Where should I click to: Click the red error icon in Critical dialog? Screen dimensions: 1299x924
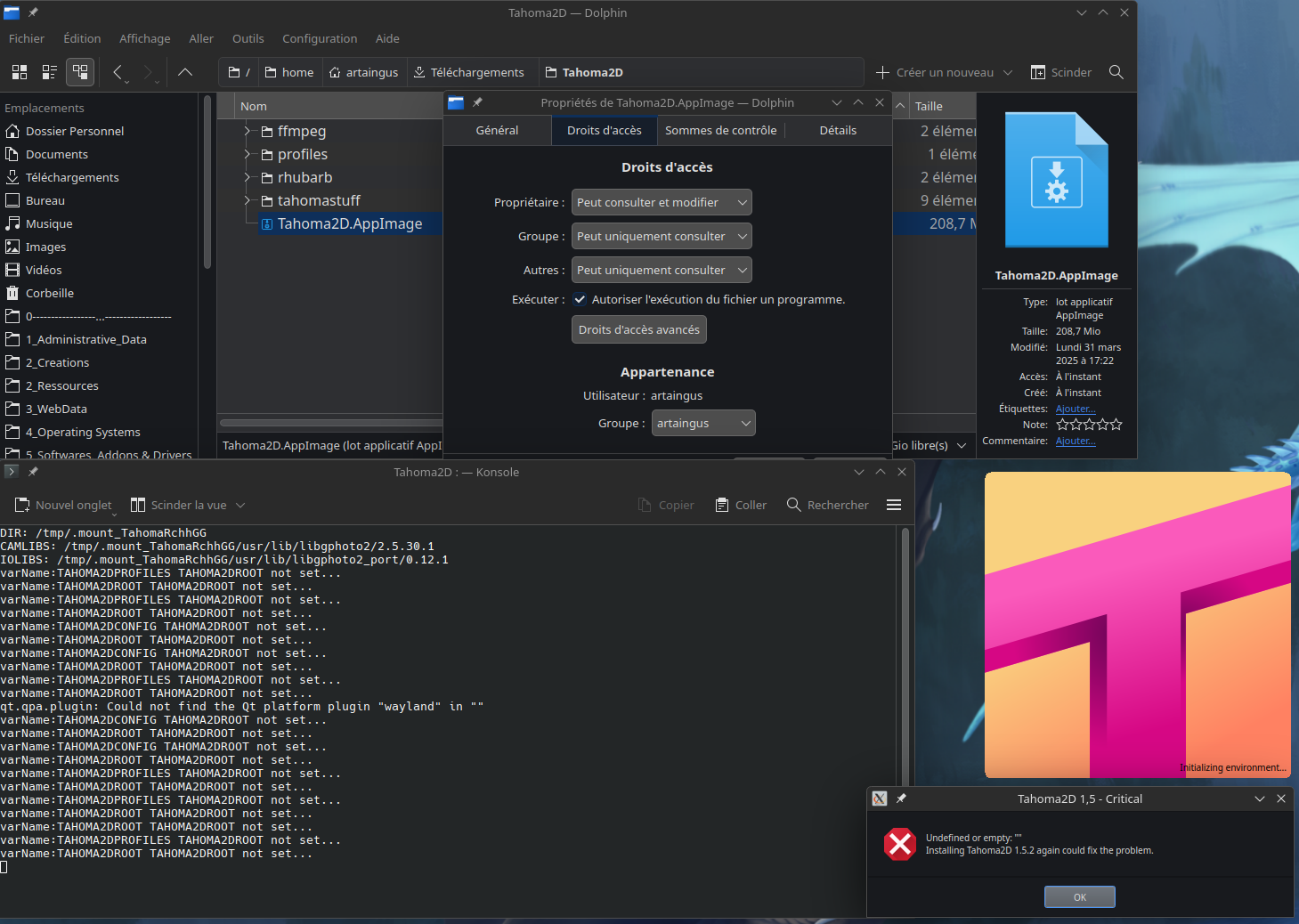coord(900,844)
